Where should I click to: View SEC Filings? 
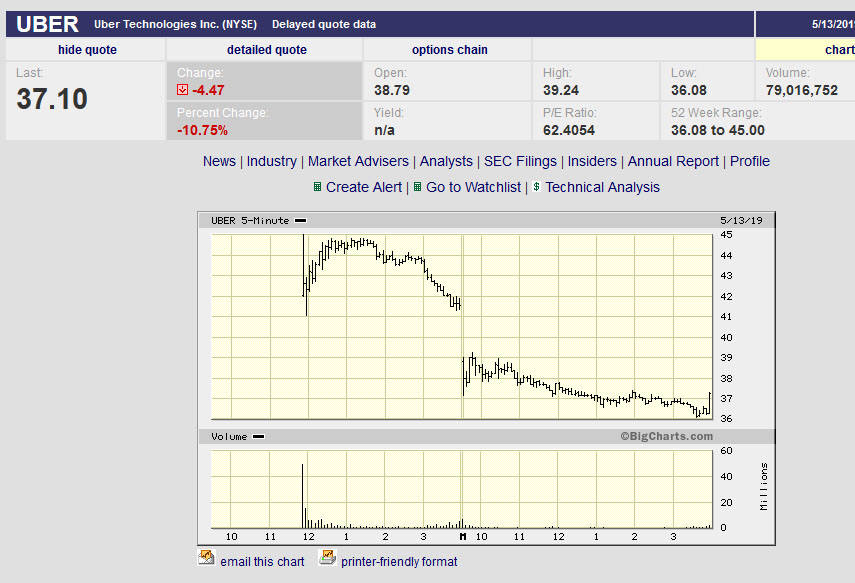520,161
